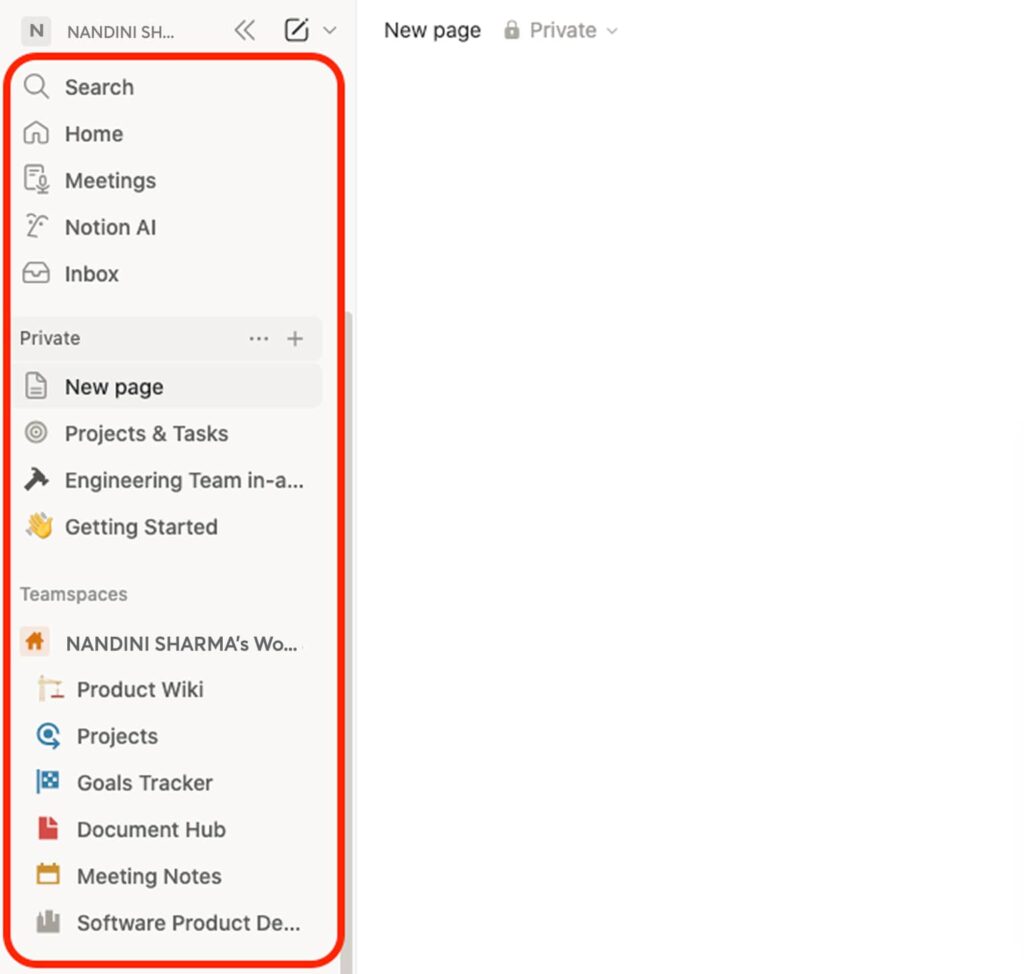The width and height of the screenshot is (1024, 974).
Task: Add a page with the Private plus button
Action: coord(296,338)
